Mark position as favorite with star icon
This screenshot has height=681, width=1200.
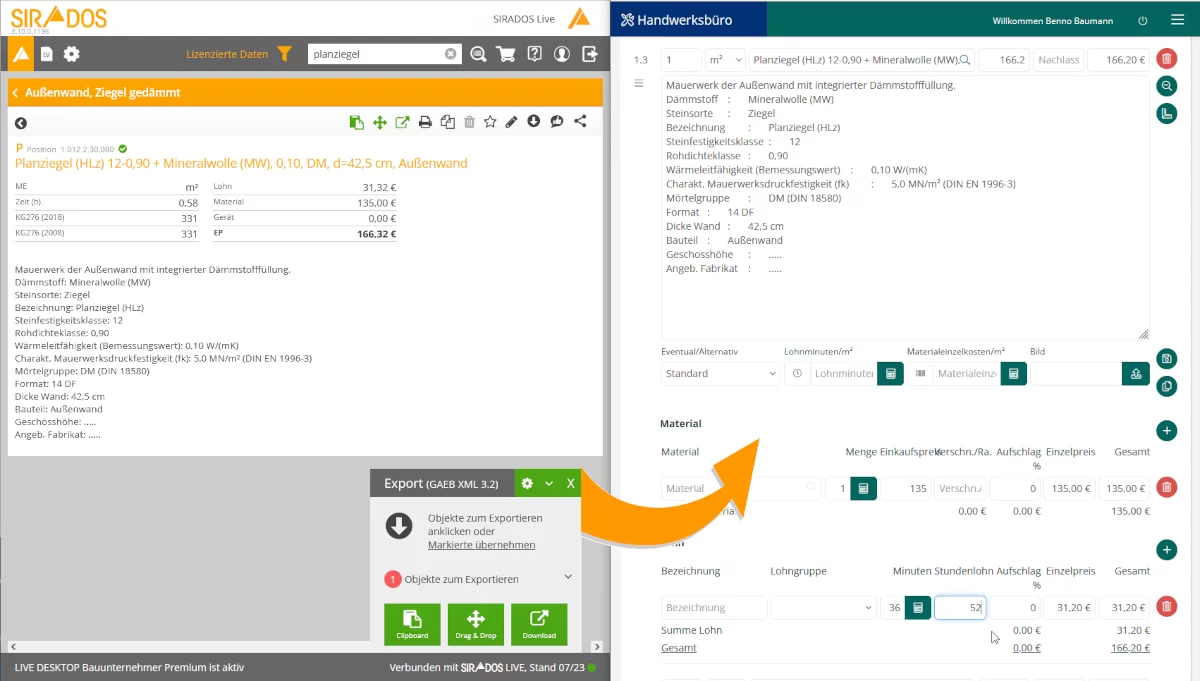tap(490, 122)
